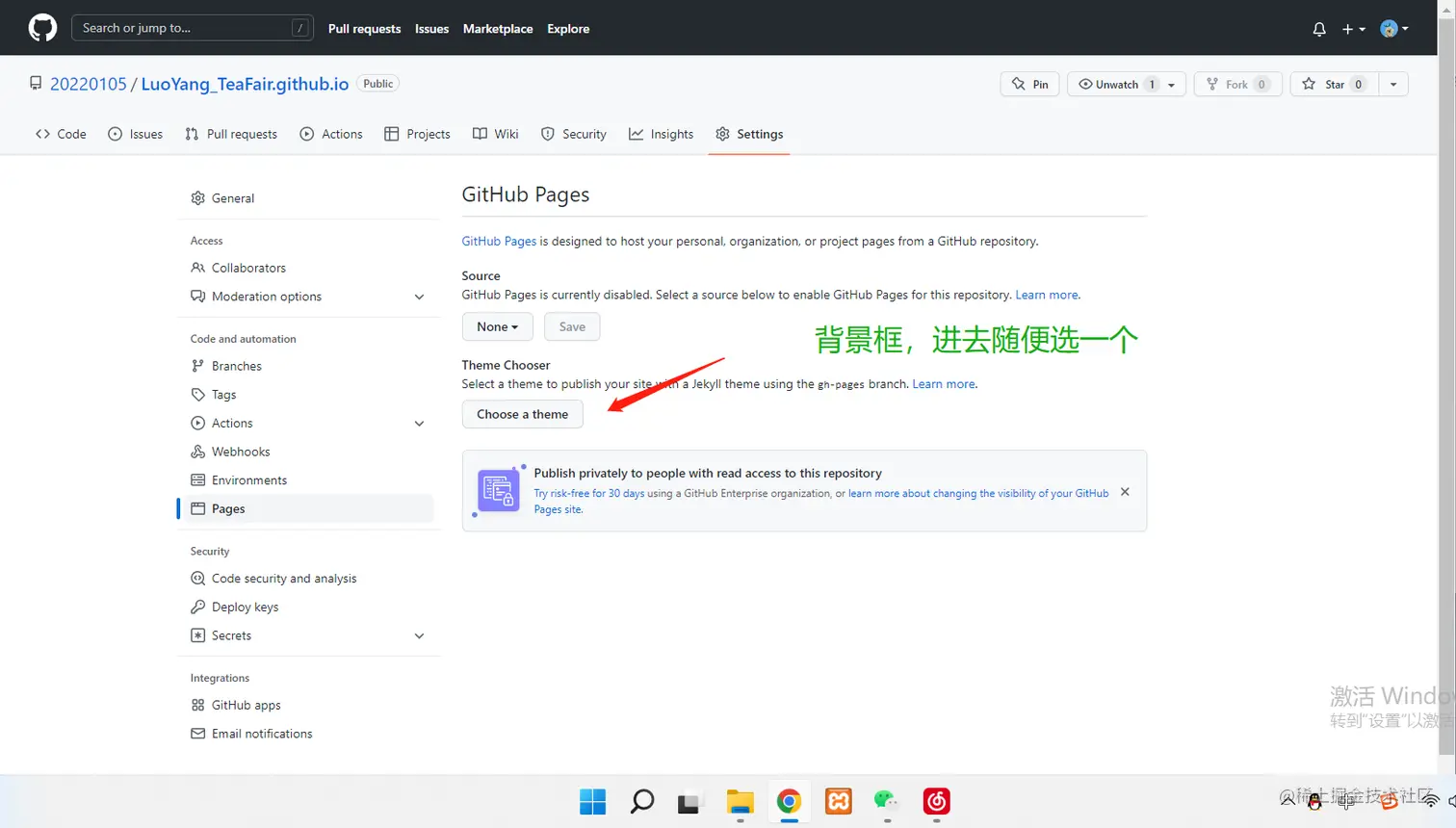
Task: Open the None source dropdown
Action: (x=497, y=326)
